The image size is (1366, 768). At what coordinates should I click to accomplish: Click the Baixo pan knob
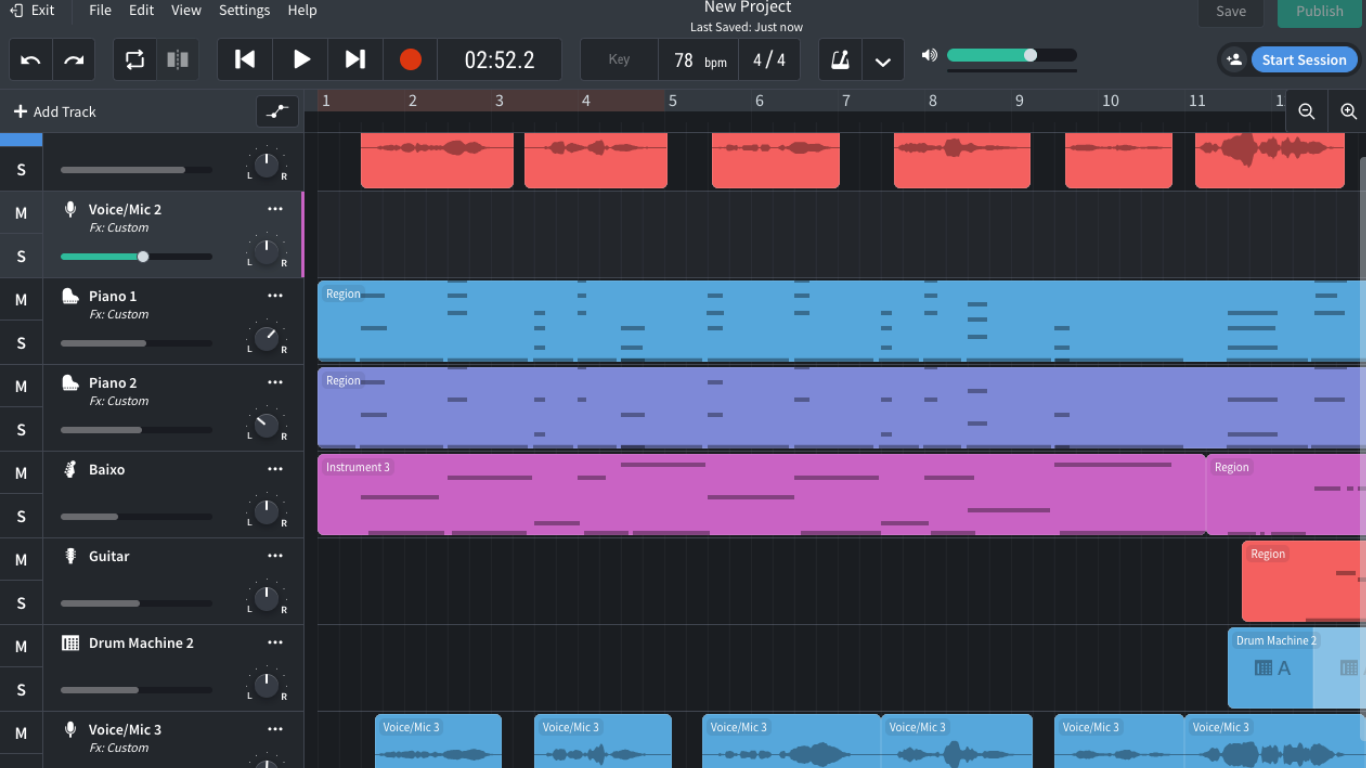[266, 512]
